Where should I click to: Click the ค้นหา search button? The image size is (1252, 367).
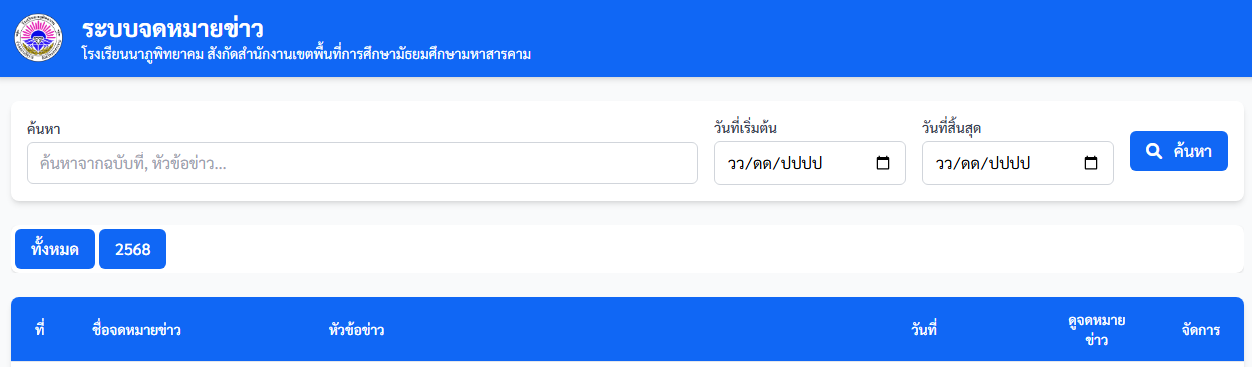[x=1179, y=151]
